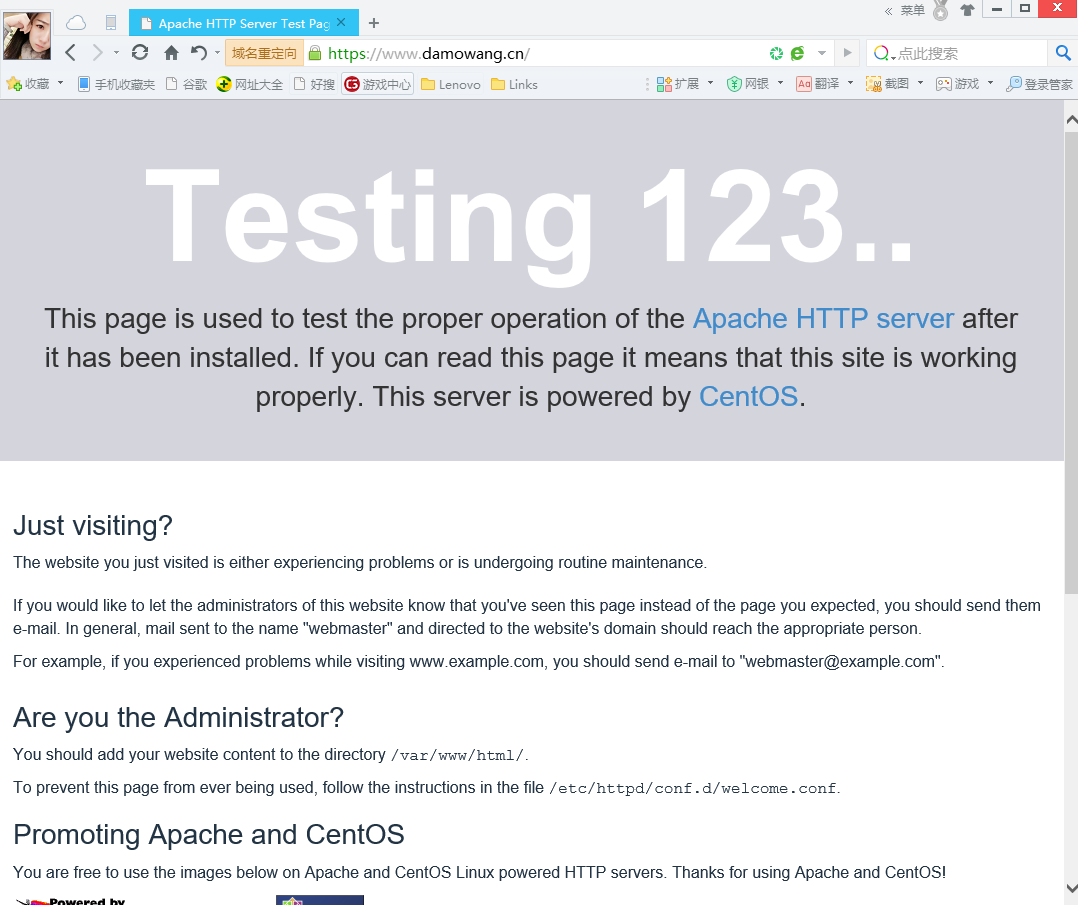
Task: Collapse the toolbar with the double-chevron icon
Action: (888, 11)
